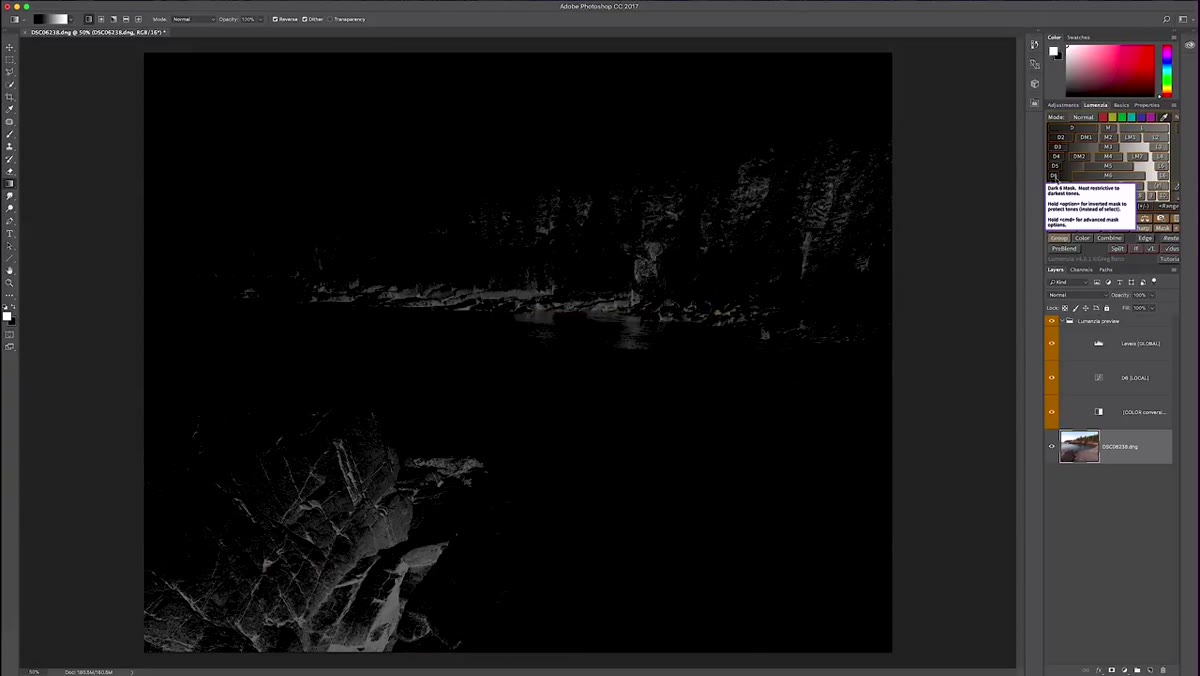
Task: Hide the DSC06238.dng layer
Action: point(1051,446)
